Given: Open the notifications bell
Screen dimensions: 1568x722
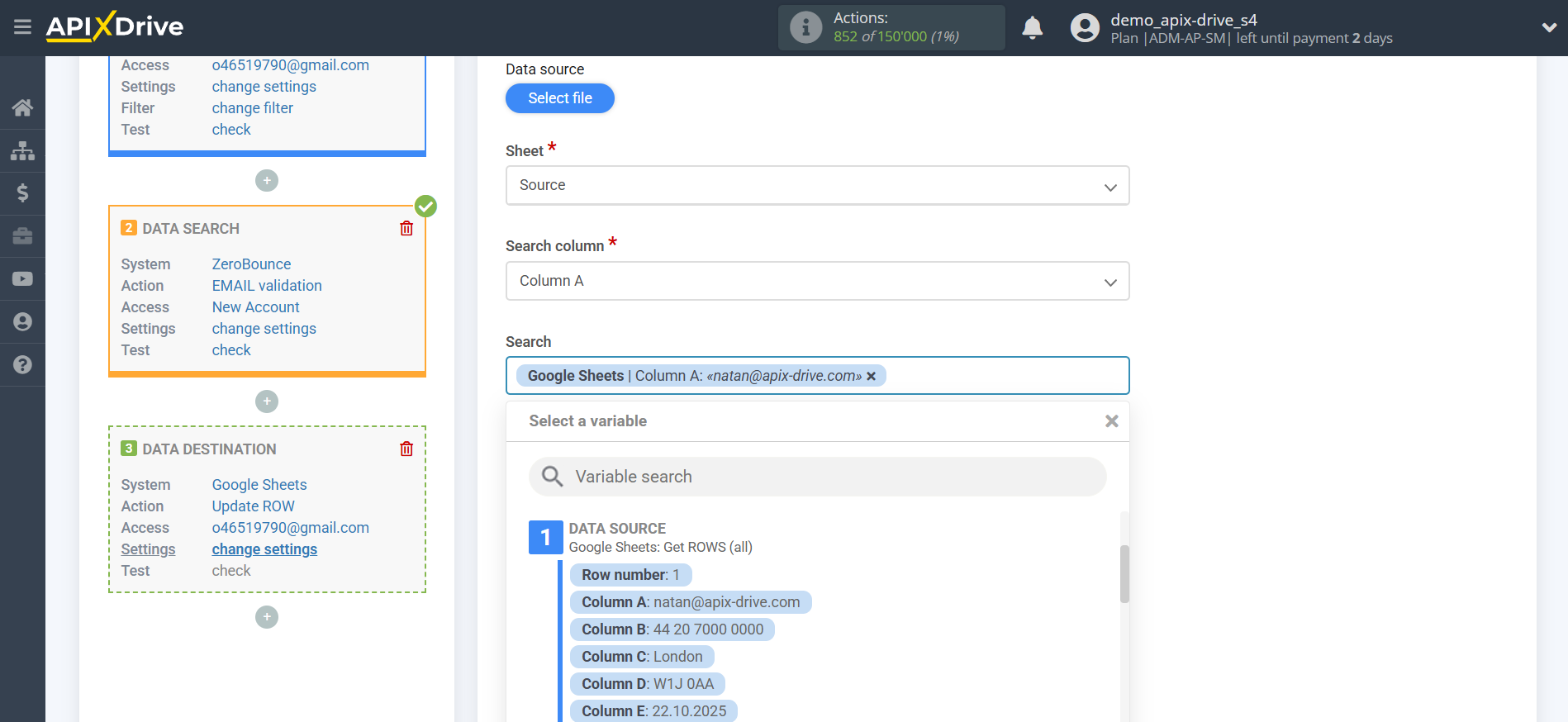Looking at the screenshot, I should click(1033, 28).
